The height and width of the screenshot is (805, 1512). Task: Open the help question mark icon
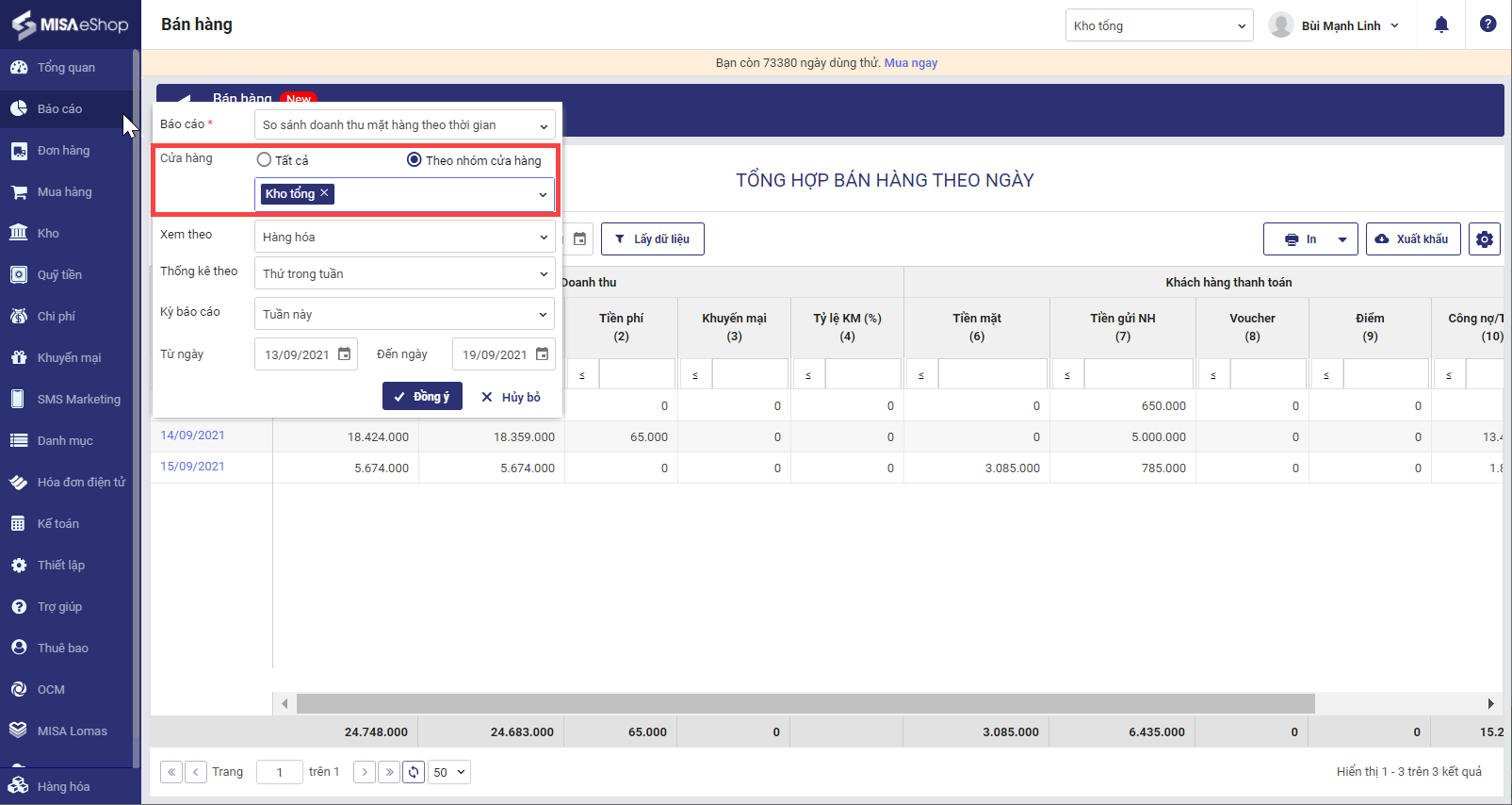point(1488,25)
